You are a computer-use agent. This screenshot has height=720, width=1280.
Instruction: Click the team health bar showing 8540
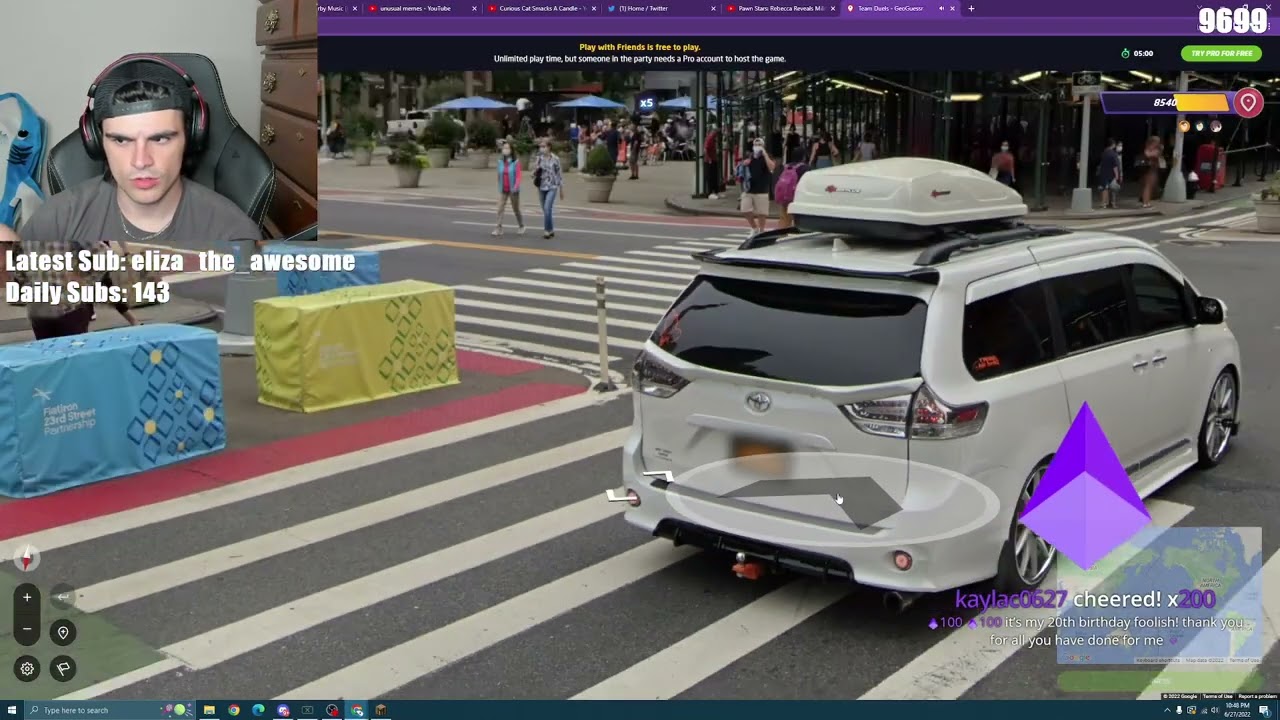(1167, 102)
